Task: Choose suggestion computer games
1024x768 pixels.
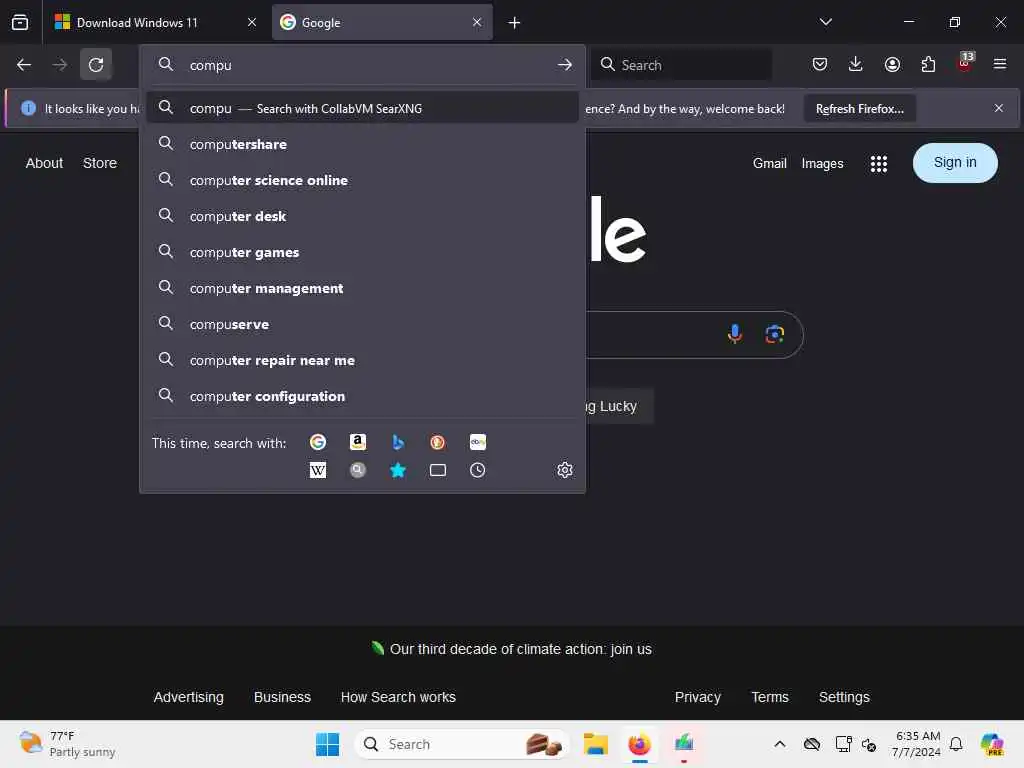Action: click(362, 251)
